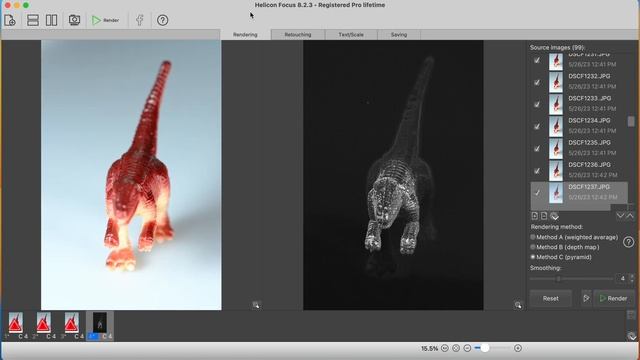Click the zoom slider handle in status bar
This screenshot has width=640, height=360.
click(x=484, y=348)
